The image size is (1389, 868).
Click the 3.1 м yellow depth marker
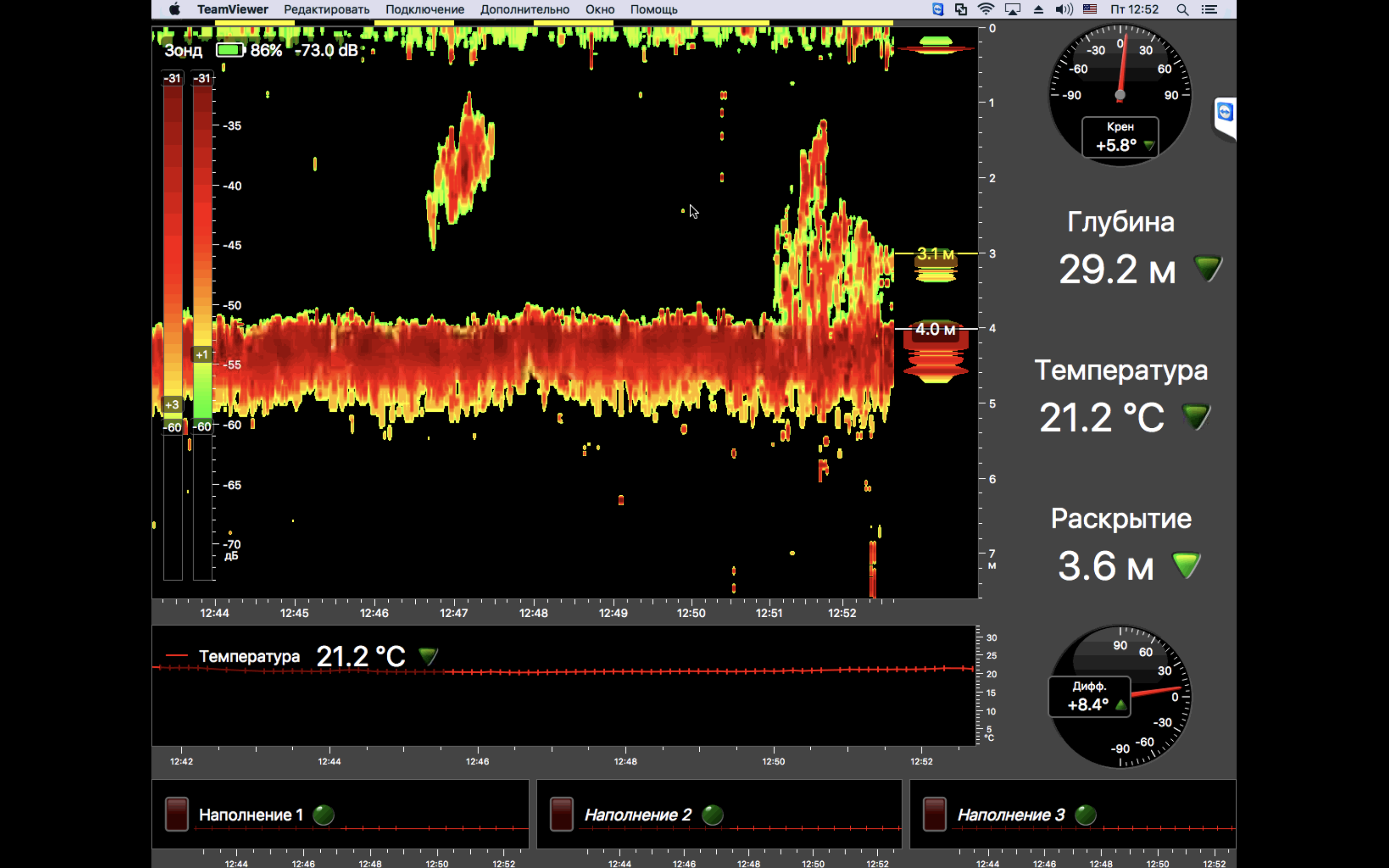click(x=936, y=253)
